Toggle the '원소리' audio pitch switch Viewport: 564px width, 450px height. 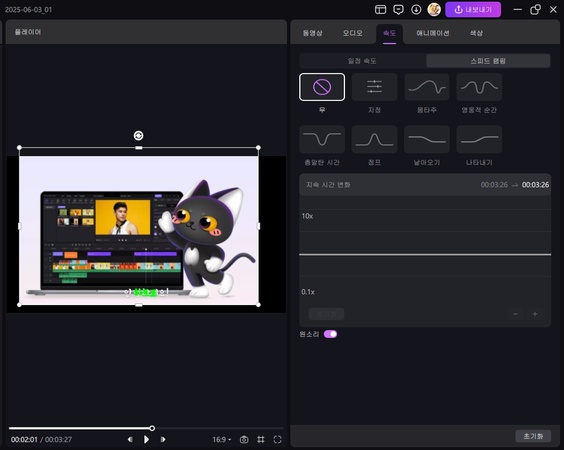pos(330,334)
